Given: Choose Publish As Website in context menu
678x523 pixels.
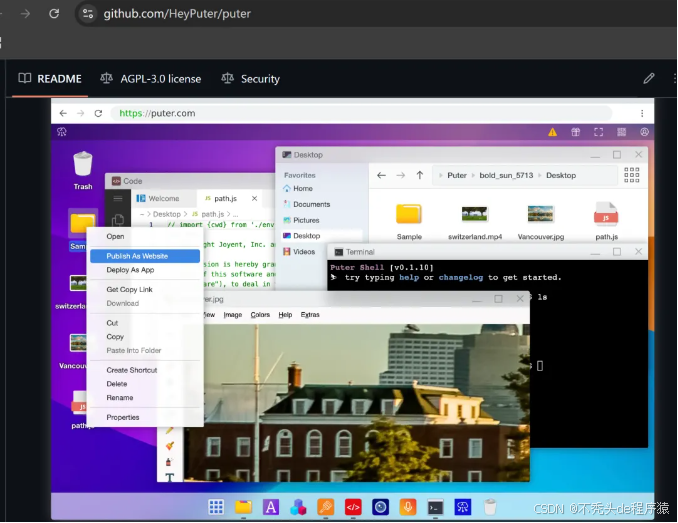Looking at the screenshot, I should [x=145, y=256].
